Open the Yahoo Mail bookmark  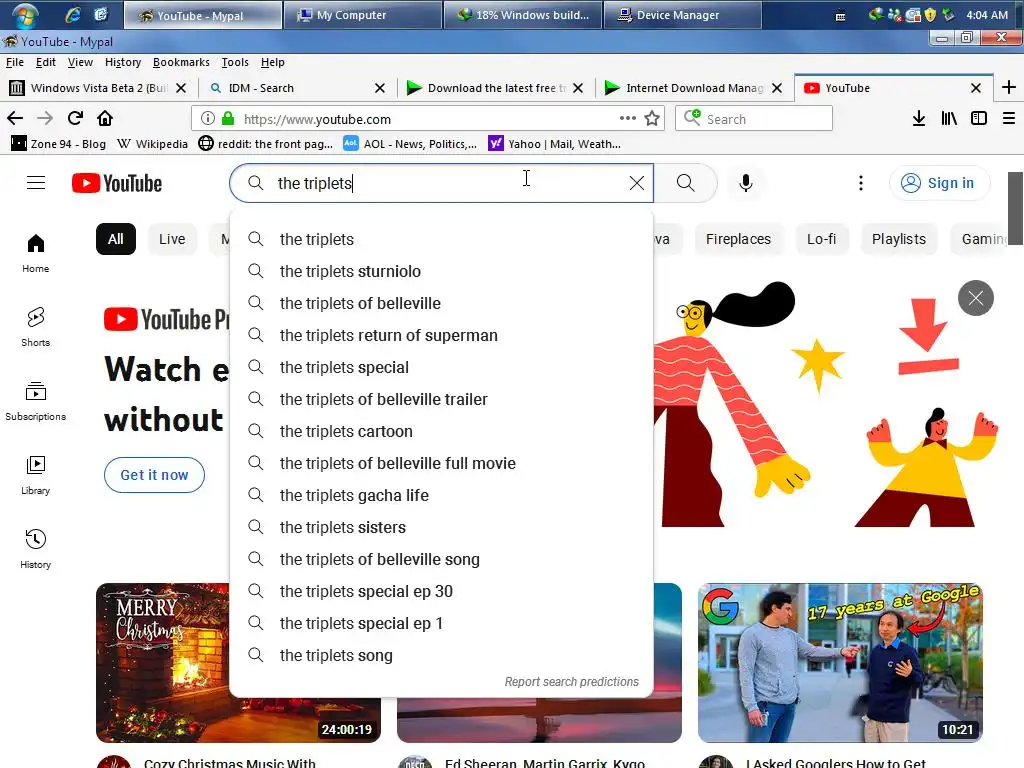(555, 144)
